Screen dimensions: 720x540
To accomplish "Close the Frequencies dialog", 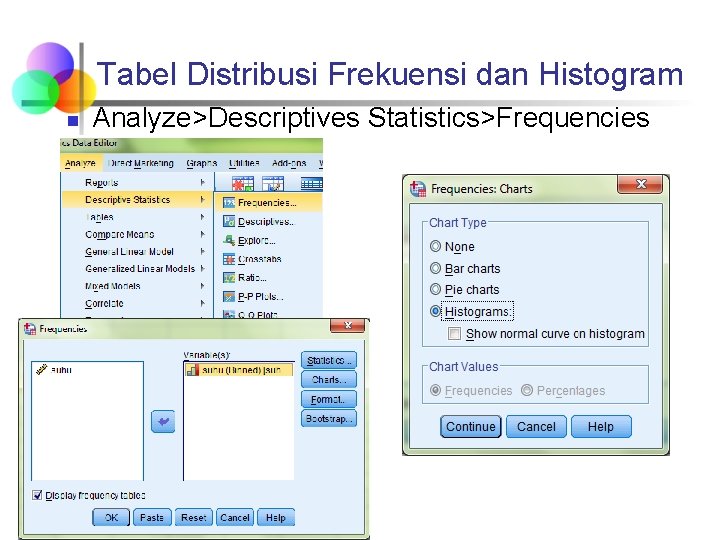I will point(348,325).
